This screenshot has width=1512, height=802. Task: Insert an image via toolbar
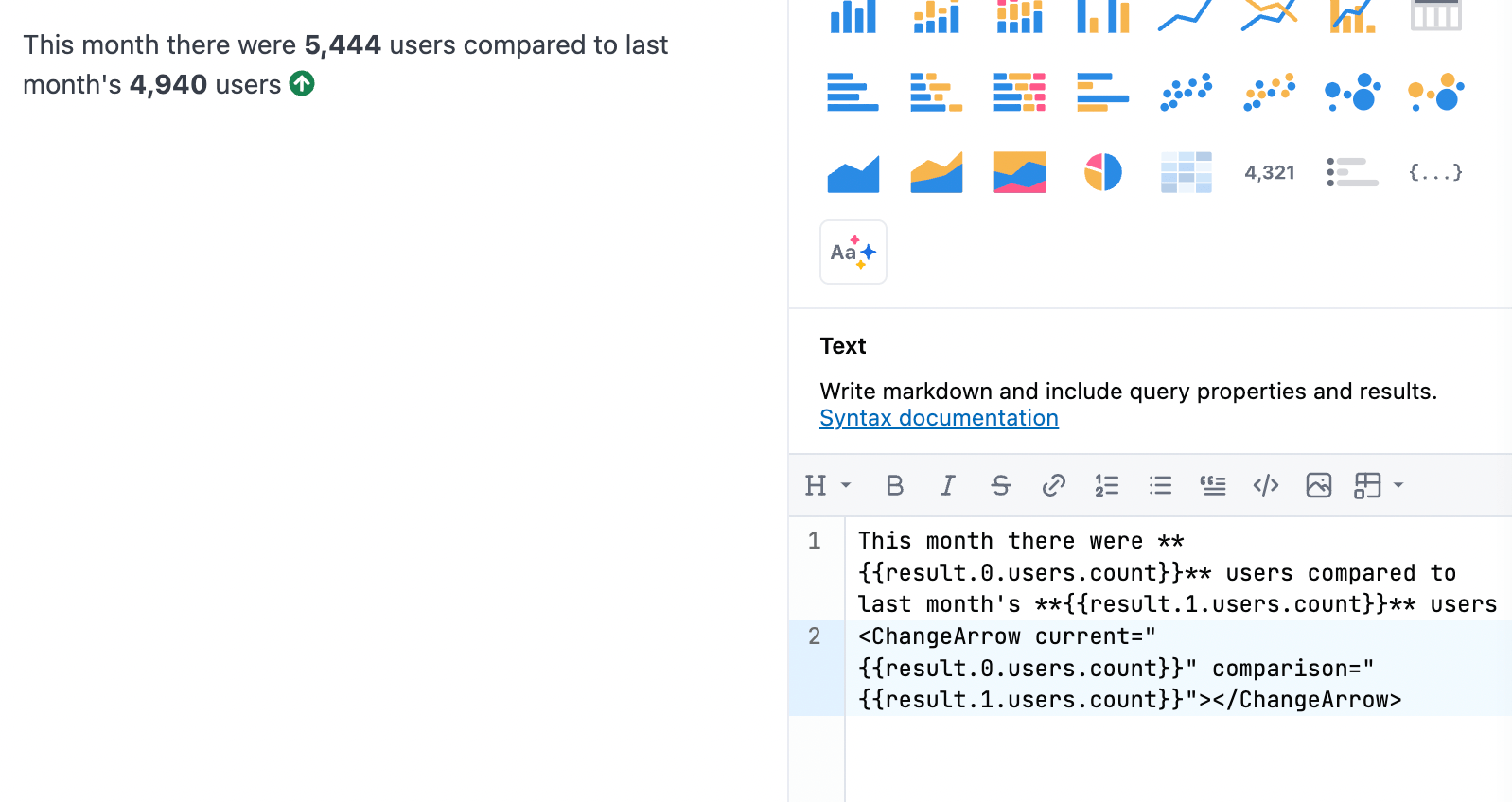(x=1318, y=485)
